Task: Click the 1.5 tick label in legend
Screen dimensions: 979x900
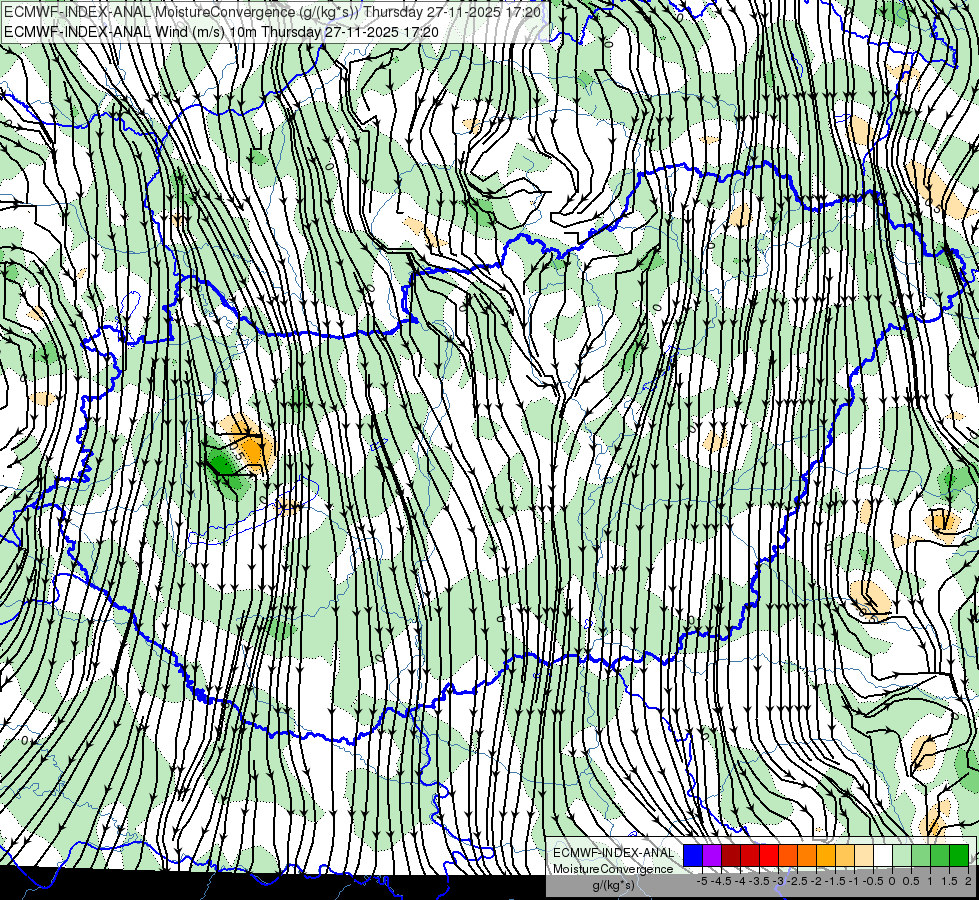Action: click(x=949, y=881)
